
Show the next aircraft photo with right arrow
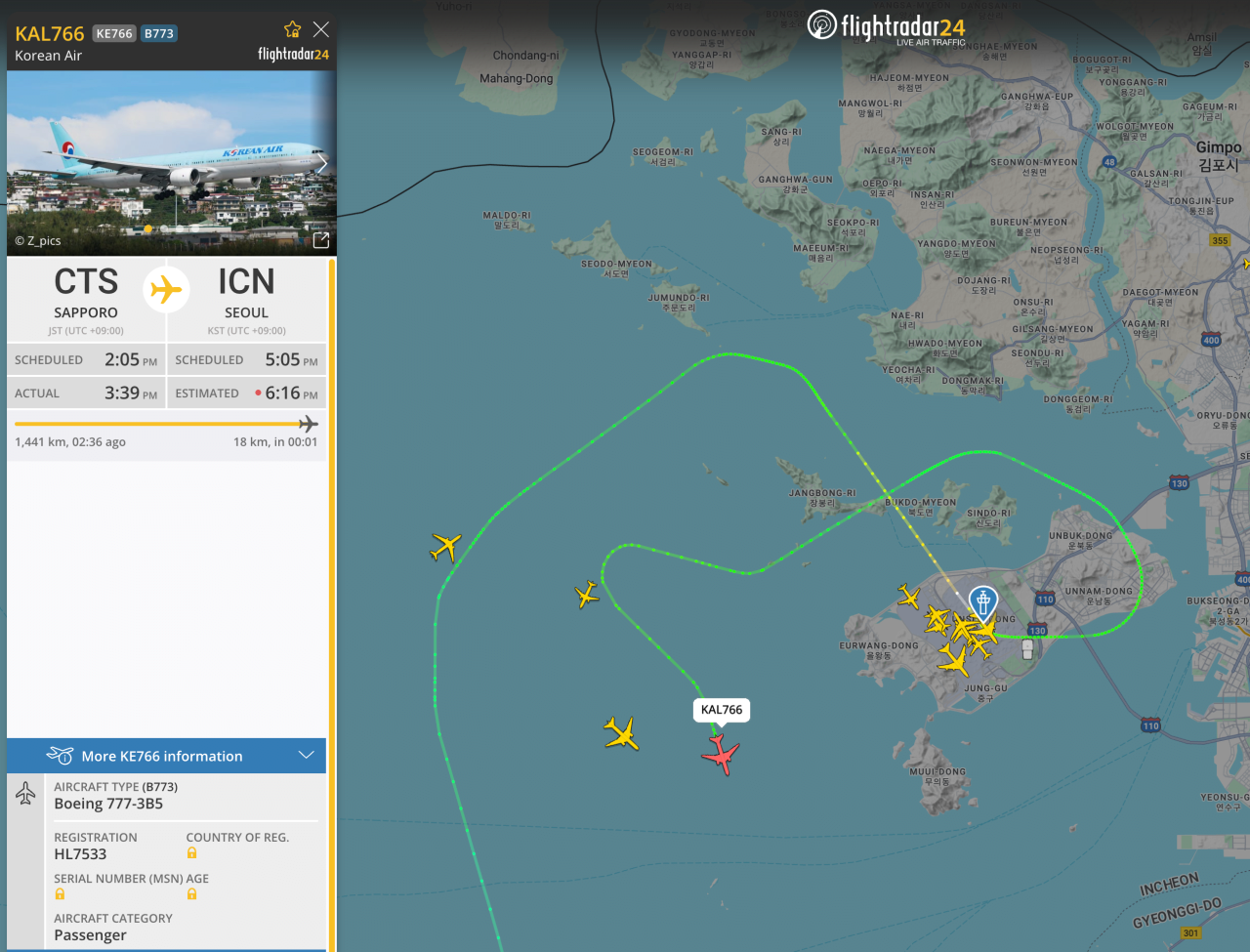(x=322, y=163)
